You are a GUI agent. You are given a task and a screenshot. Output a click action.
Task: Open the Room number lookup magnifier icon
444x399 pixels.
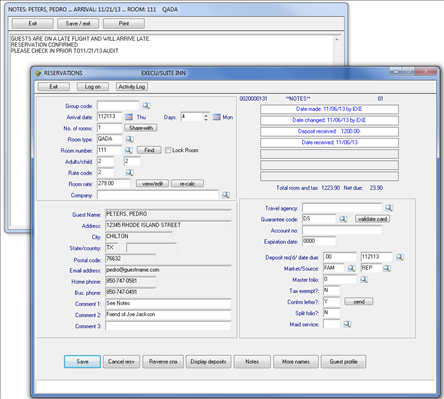[x=129, y=150]
